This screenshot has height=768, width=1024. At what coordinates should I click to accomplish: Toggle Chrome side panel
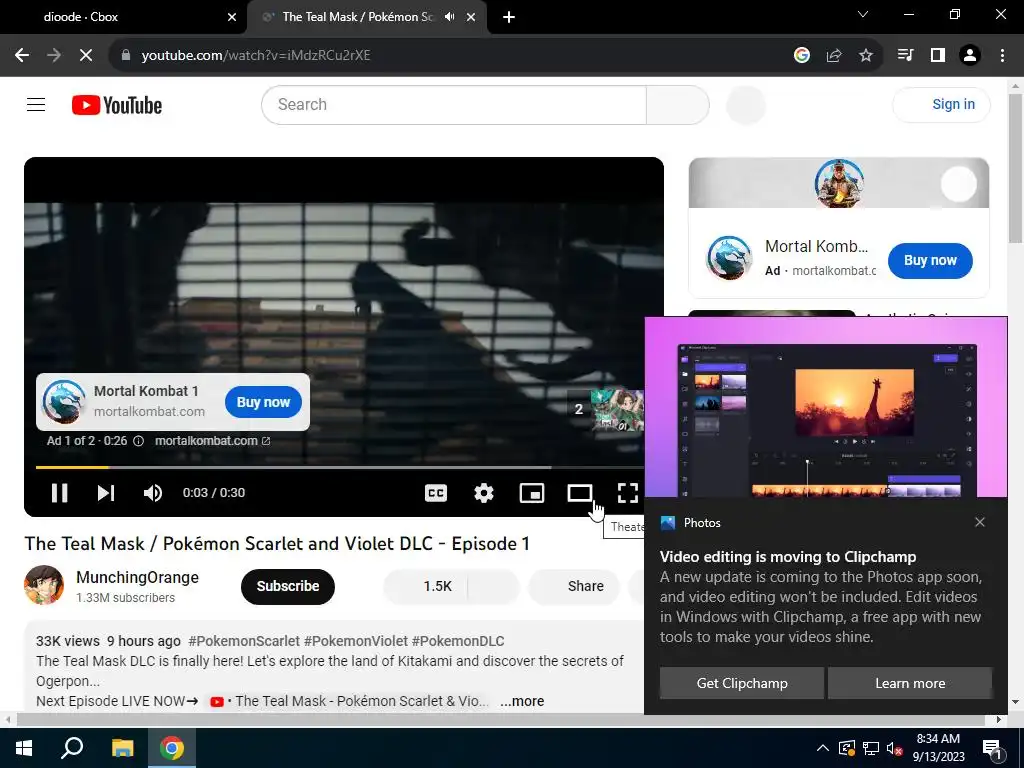pyautogui.click(x=938, y=56)
